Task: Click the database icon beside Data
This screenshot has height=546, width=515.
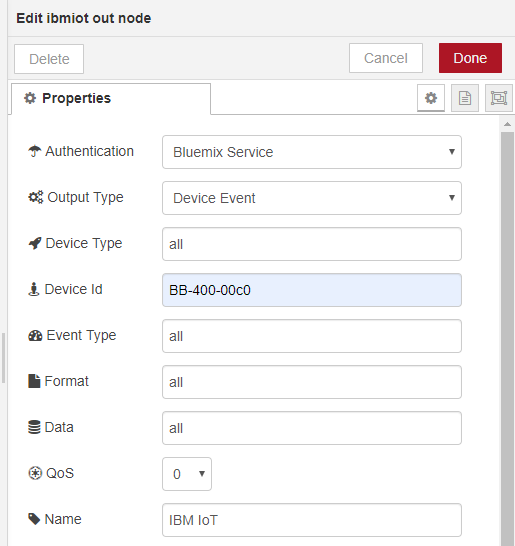Action: coord(34,427)
